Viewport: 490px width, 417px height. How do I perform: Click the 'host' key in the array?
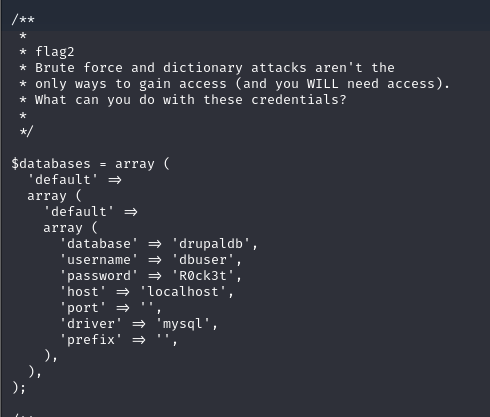point(83,292)
